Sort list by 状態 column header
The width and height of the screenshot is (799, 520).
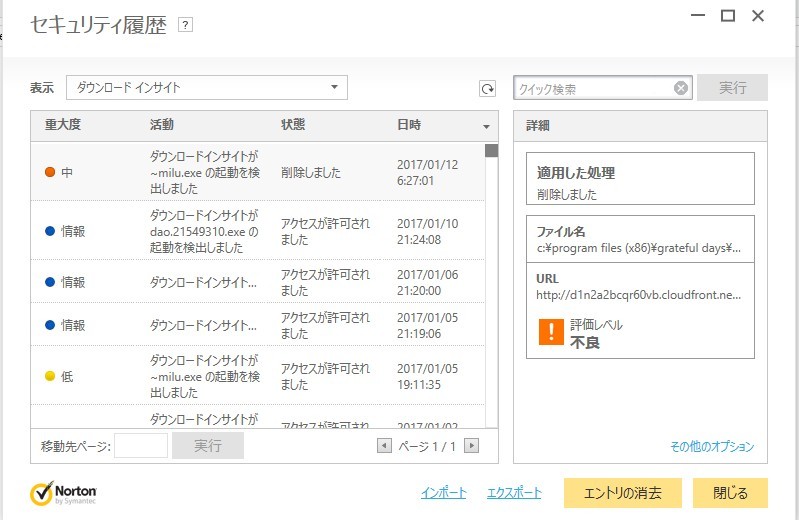[x=293, y=125]
